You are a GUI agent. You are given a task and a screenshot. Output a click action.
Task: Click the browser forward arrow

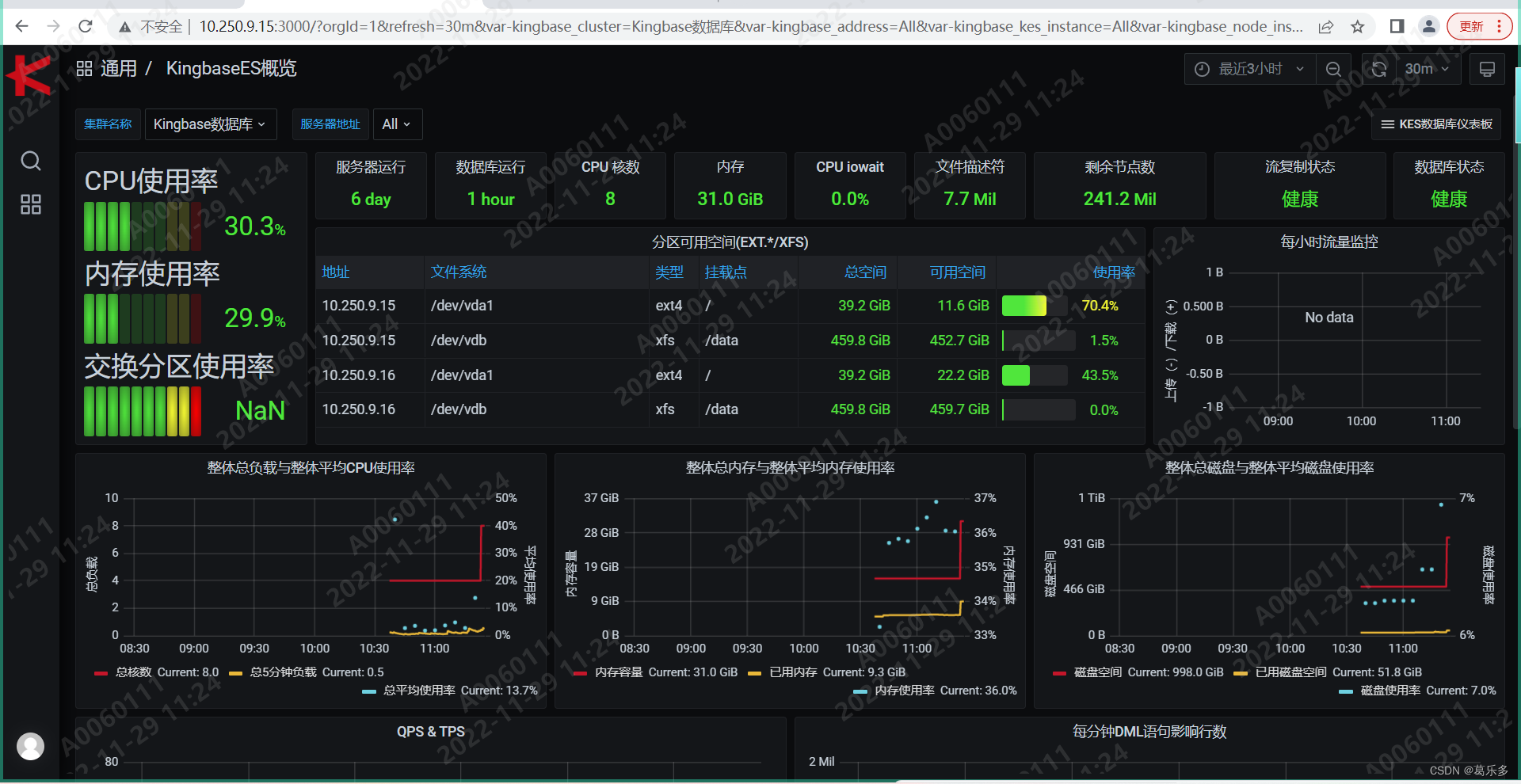coord(54,26)
